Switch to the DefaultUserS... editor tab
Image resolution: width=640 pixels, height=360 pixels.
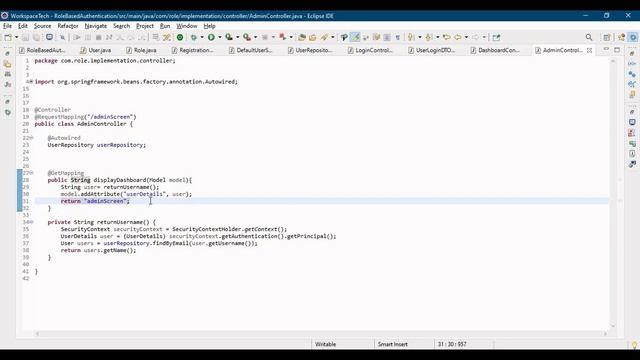click(250, 50)
